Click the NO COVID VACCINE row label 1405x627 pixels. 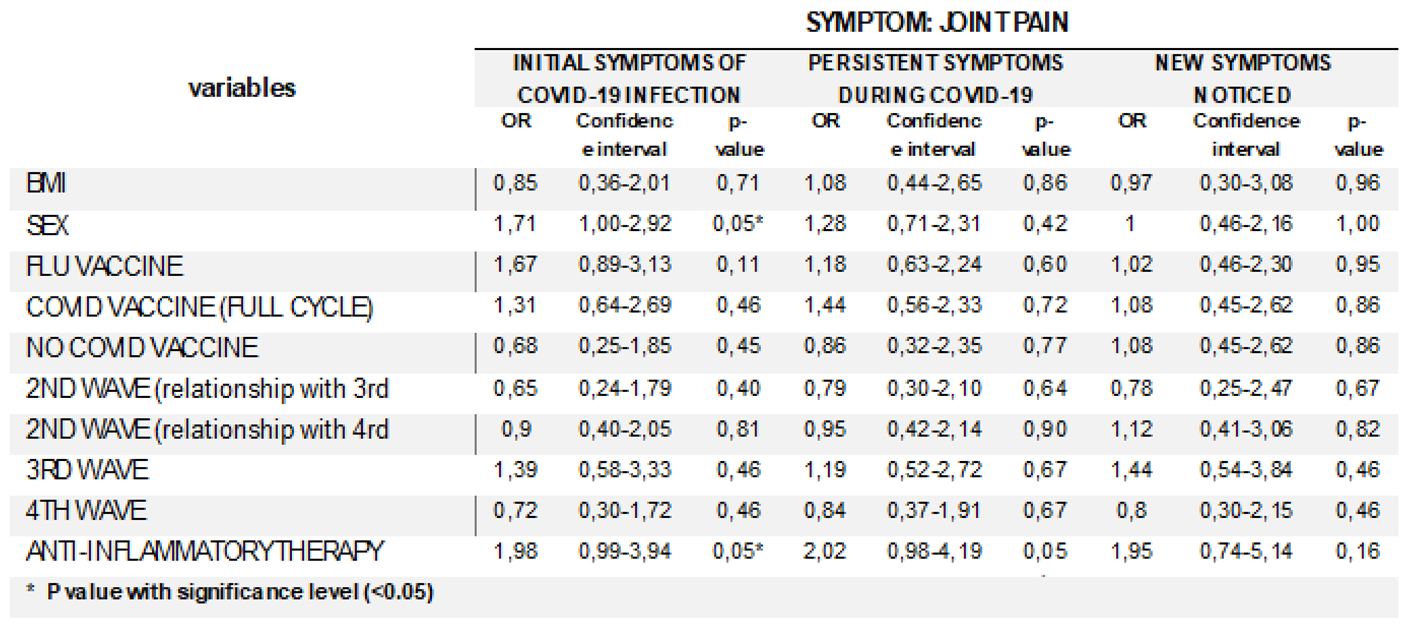click(x=142, y=348)
